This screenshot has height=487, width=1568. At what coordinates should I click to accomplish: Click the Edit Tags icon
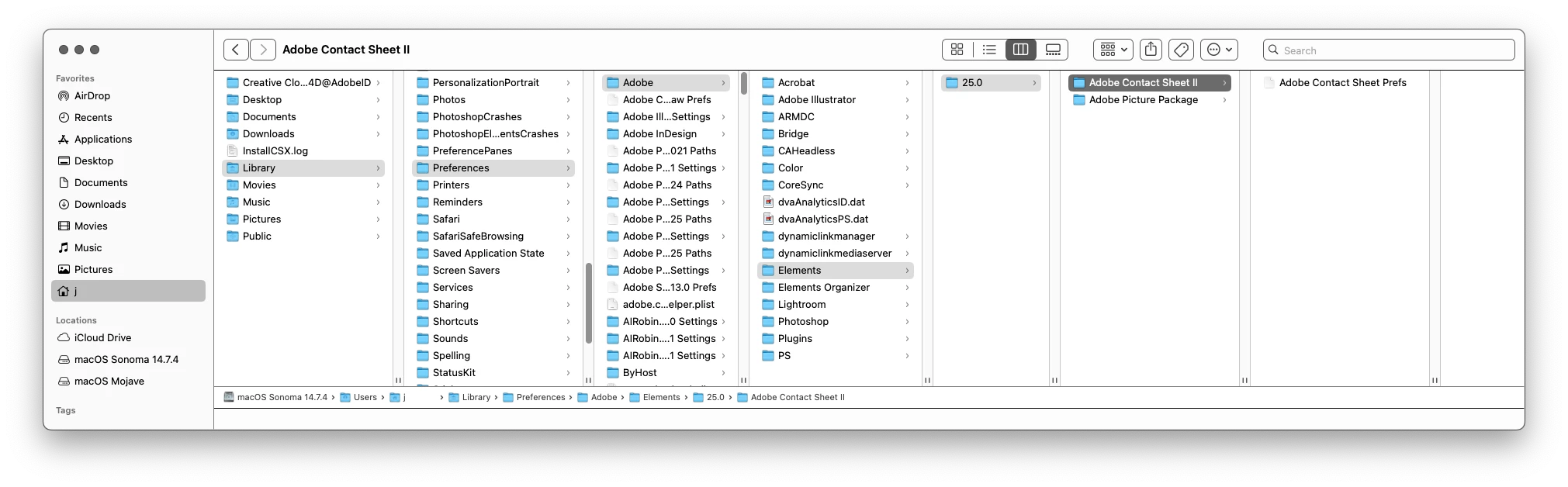pyautogui.click(x=1181, y=50)
